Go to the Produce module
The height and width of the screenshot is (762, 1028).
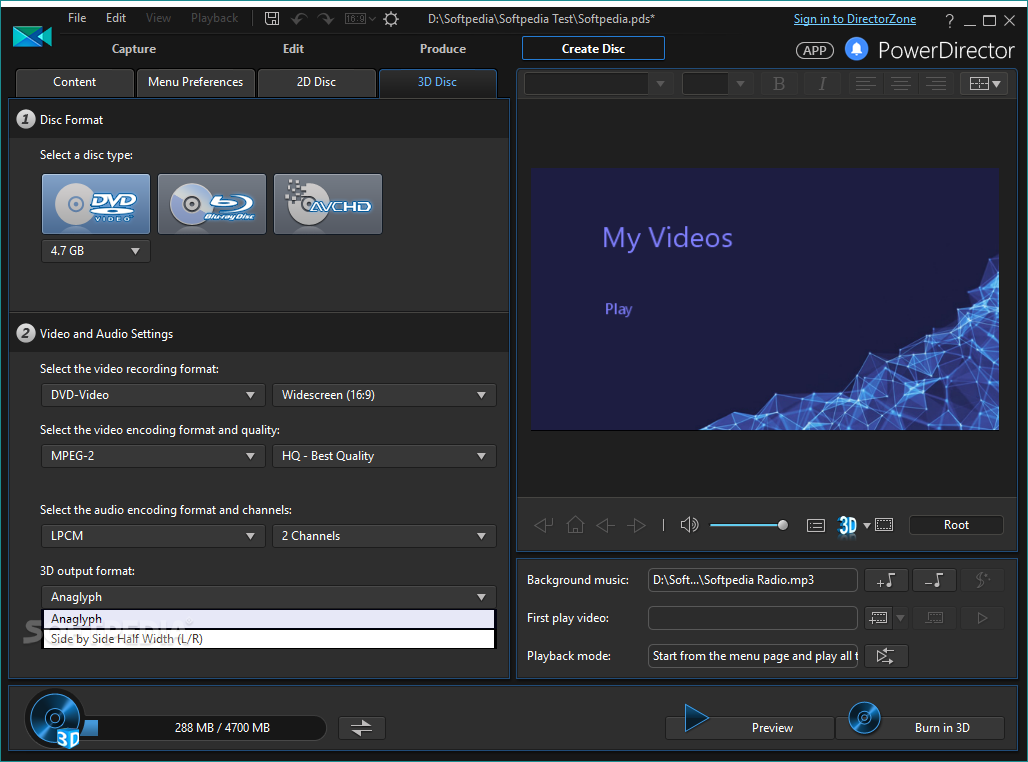point(443,49)
